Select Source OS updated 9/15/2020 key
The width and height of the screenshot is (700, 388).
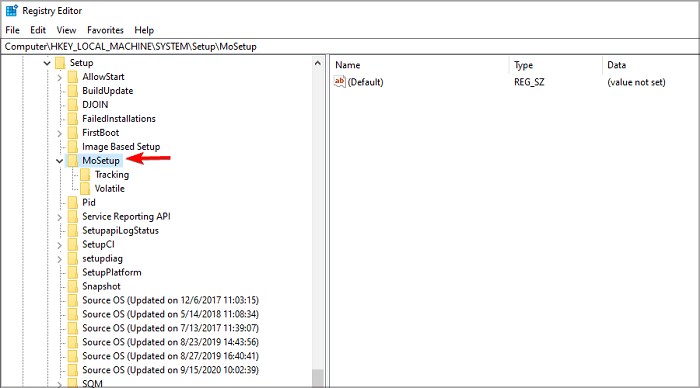pos(170,370)
